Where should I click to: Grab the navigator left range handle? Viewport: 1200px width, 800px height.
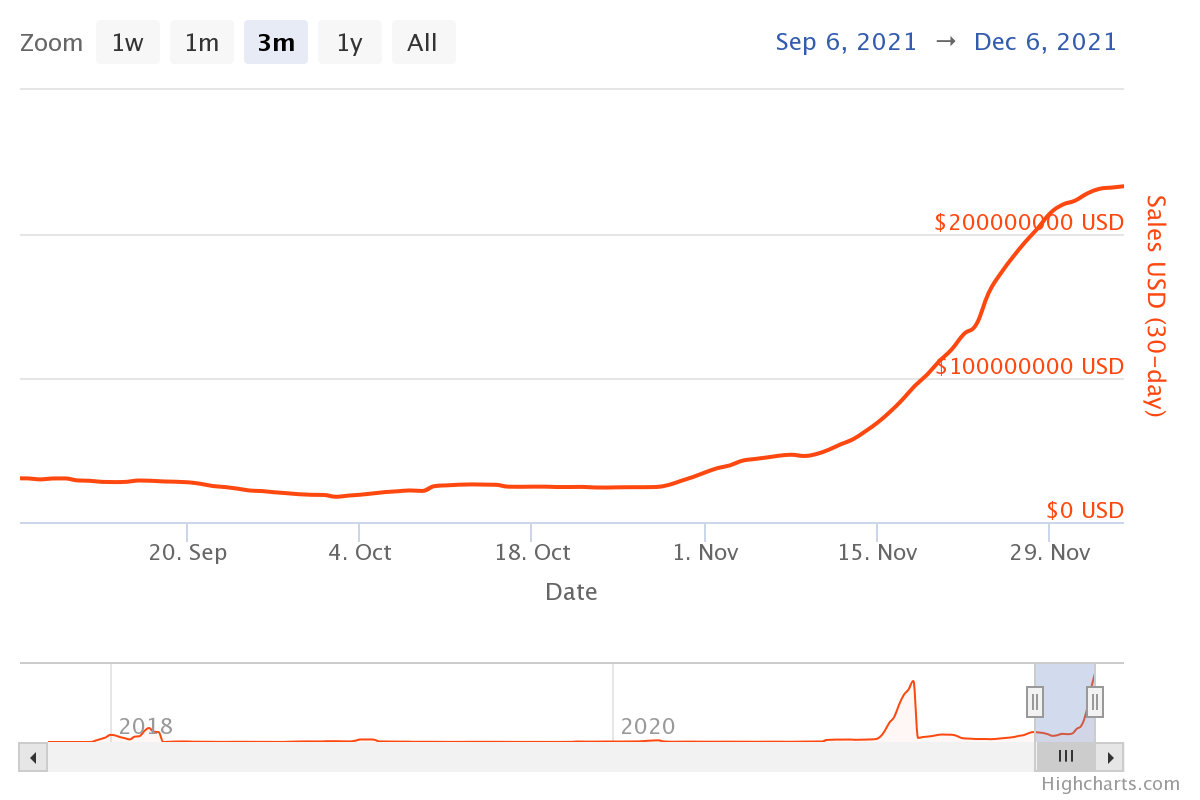point(1035,702)
